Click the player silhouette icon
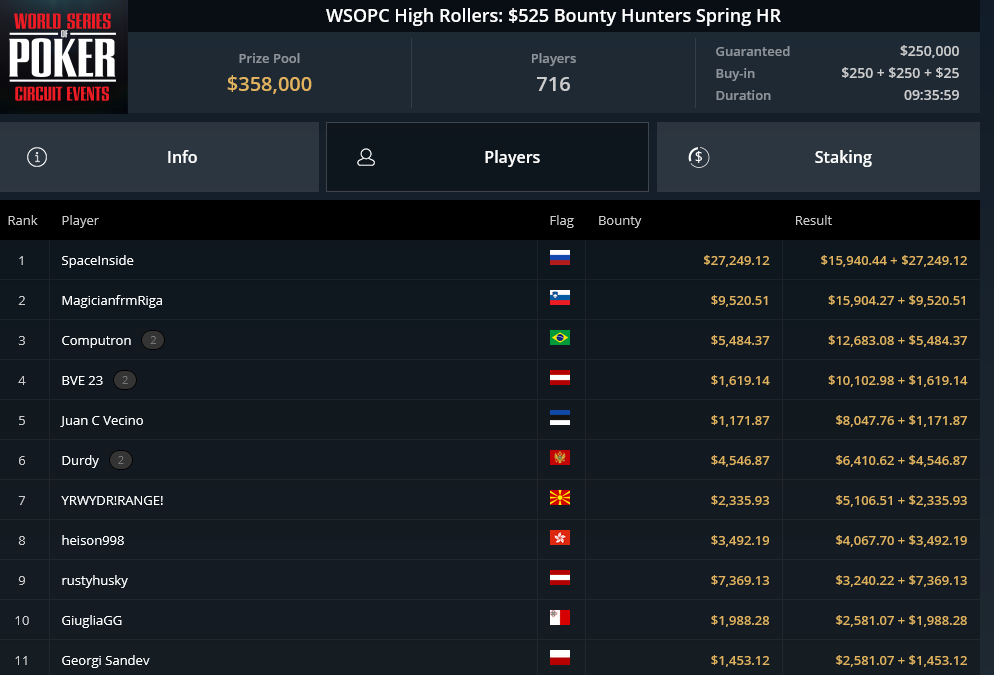 pos(366,157)
